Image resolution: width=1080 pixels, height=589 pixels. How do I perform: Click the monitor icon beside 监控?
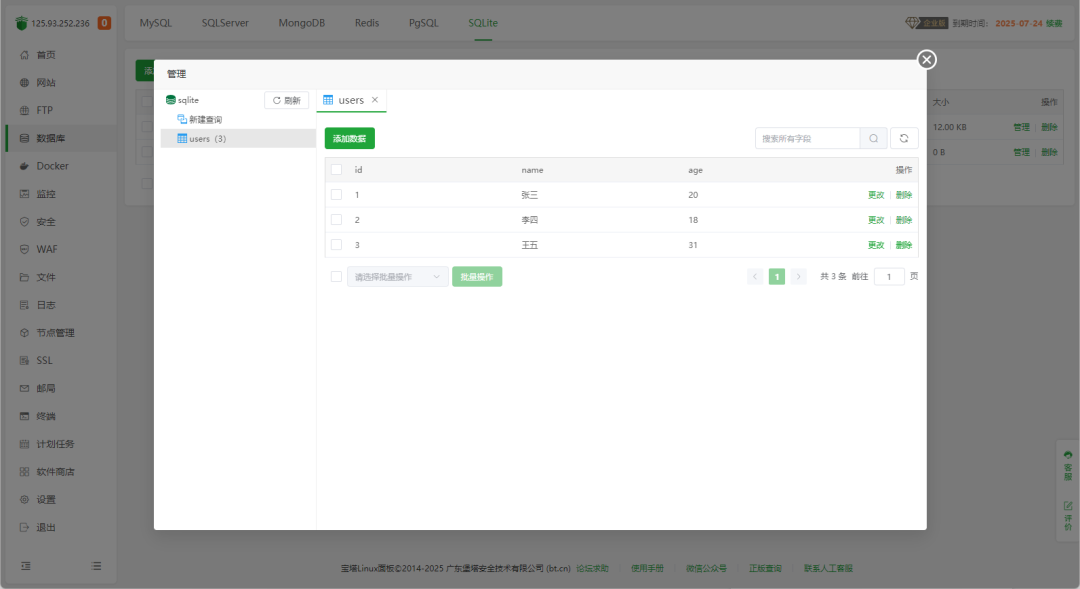(24, 194)
